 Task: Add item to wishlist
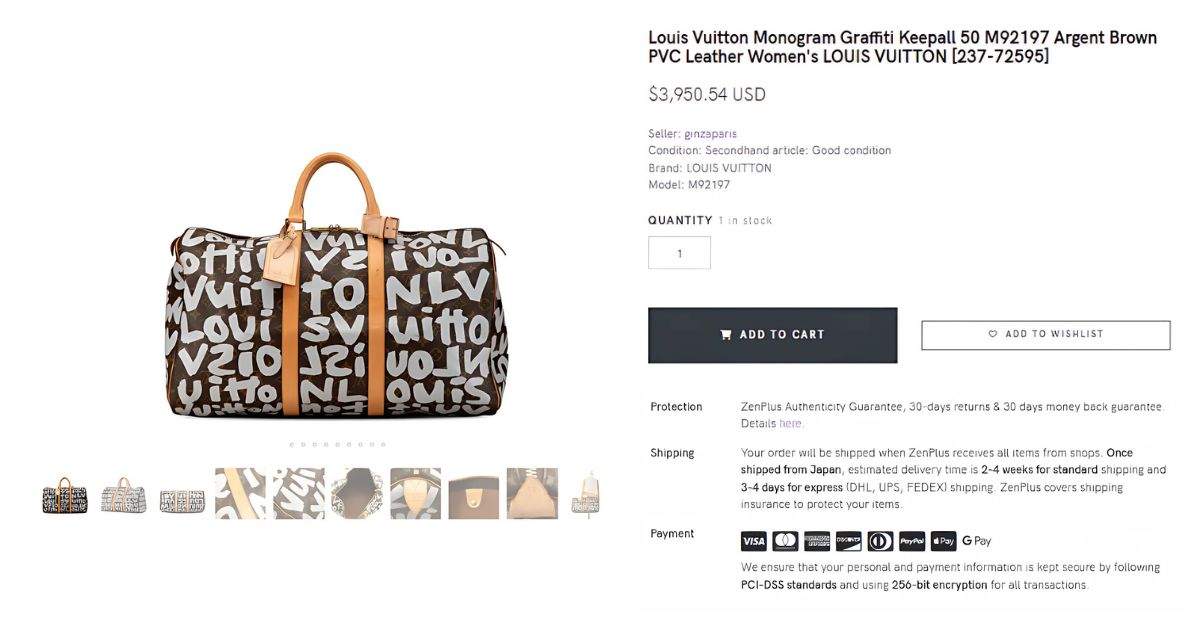(x=1045, y=334)
